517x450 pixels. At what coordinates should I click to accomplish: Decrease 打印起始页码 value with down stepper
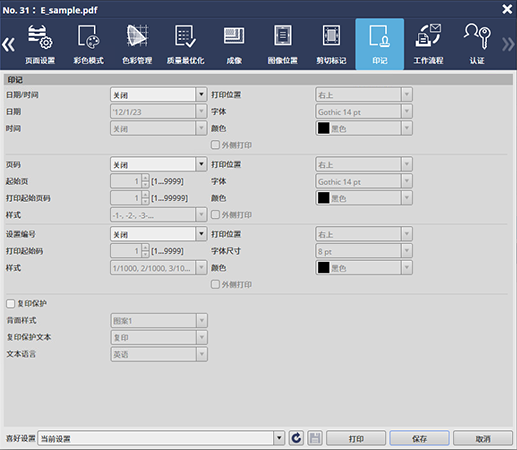(x=145, y=202)
